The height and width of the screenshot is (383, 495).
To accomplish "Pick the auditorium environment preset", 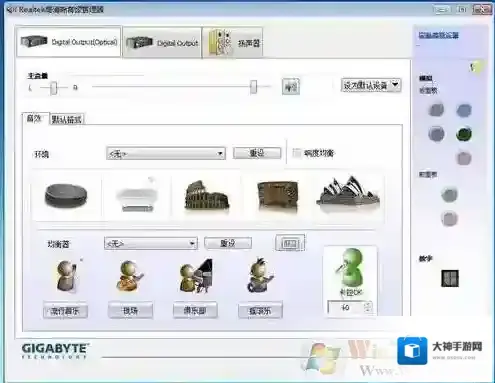I will (278, 196).
